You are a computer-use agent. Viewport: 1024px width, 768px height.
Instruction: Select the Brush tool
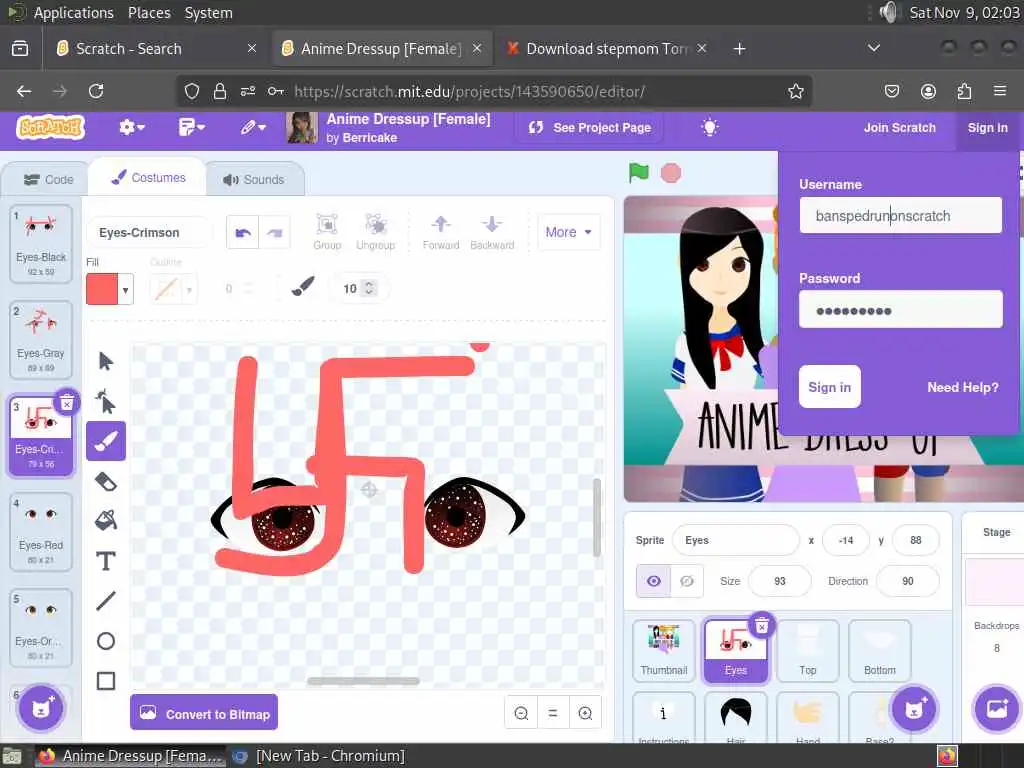(x=106, y=441)
